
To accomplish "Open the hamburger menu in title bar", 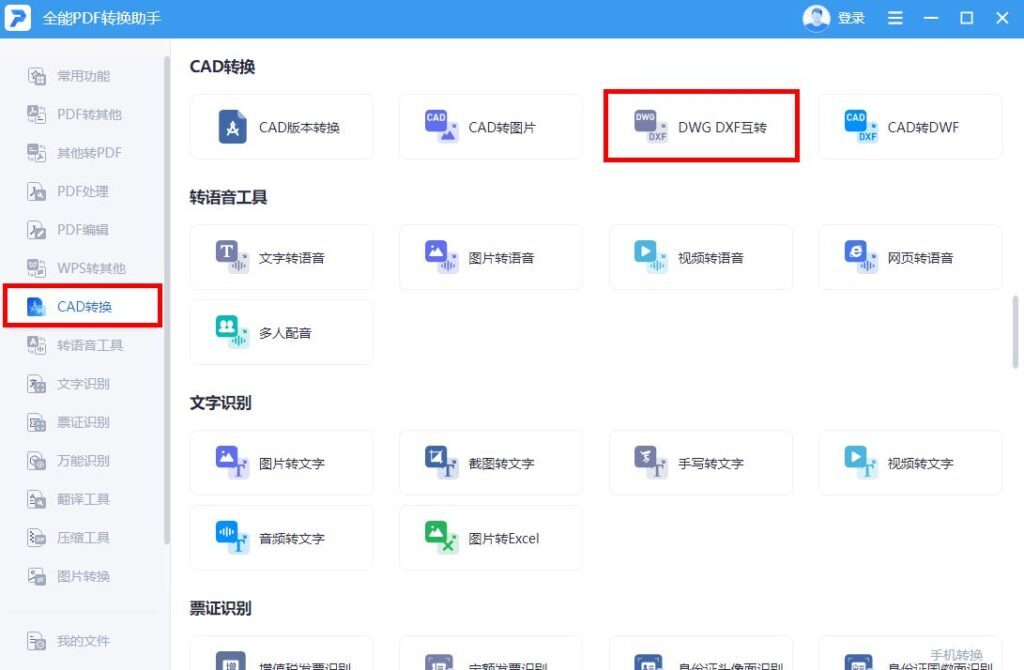I will tap(895, 18).
